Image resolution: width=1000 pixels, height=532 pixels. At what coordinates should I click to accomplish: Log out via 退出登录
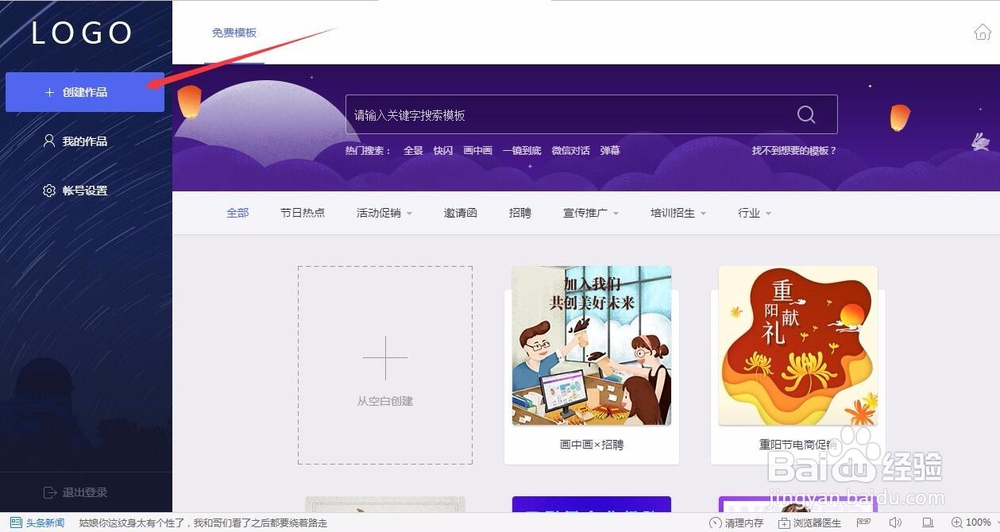[x=84, y=492]
